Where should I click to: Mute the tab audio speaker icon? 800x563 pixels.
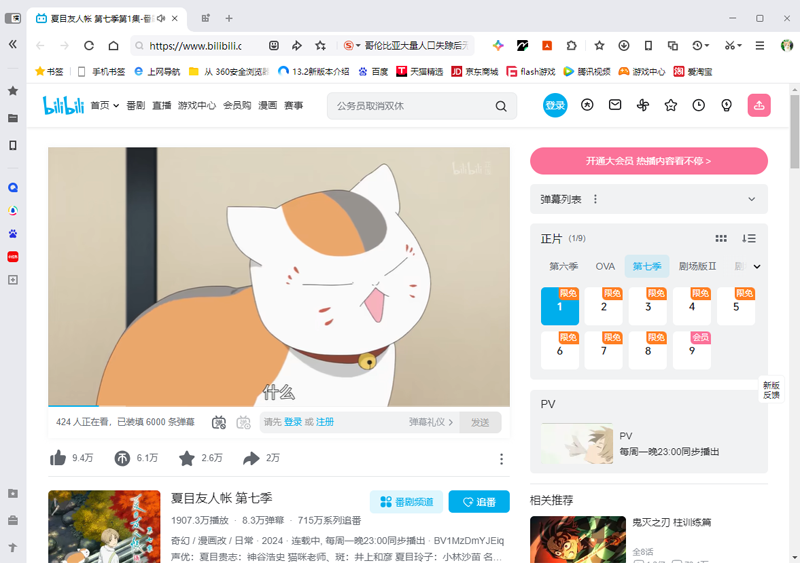161,18
